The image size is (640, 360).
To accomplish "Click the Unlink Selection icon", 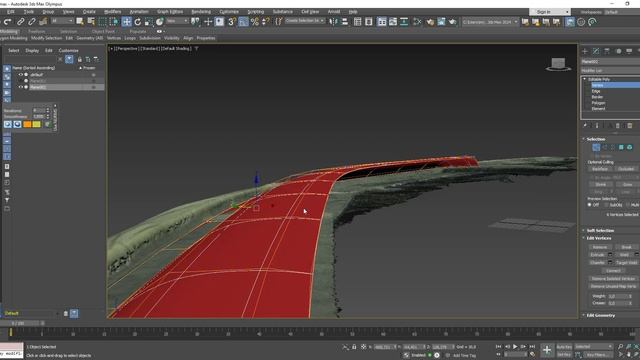I will [x=31, y=22].
